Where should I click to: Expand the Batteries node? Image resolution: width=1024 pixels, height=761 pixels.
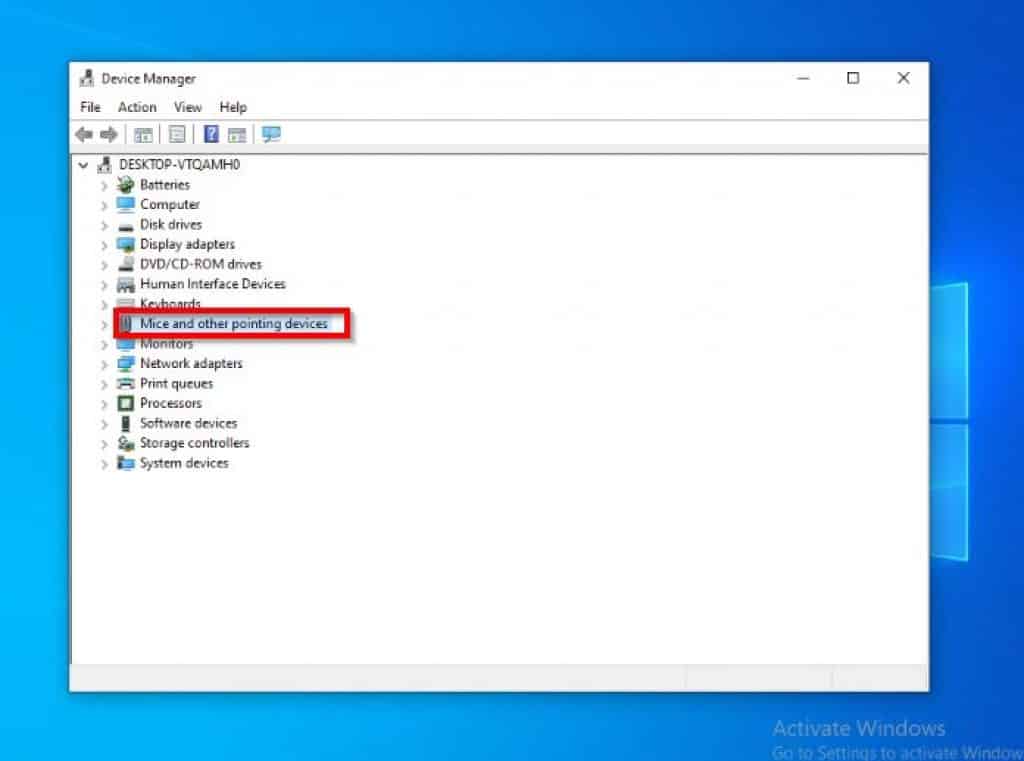(x=104, y=186)
